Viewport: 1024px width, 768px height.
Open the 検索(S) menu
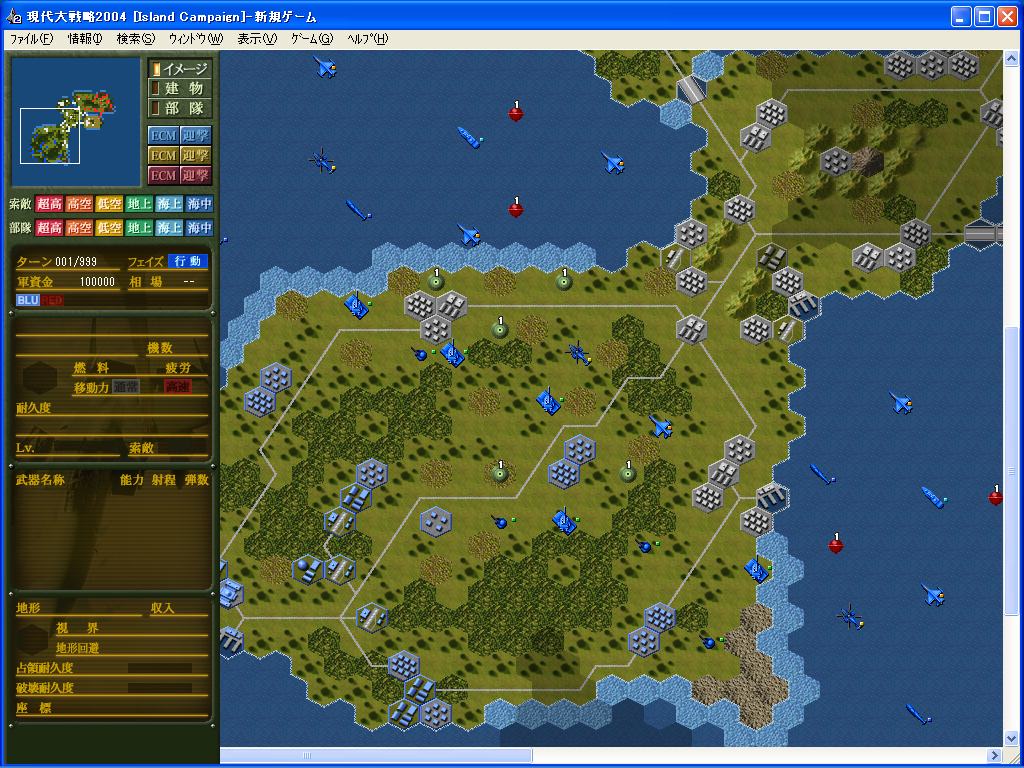(135, 39)
